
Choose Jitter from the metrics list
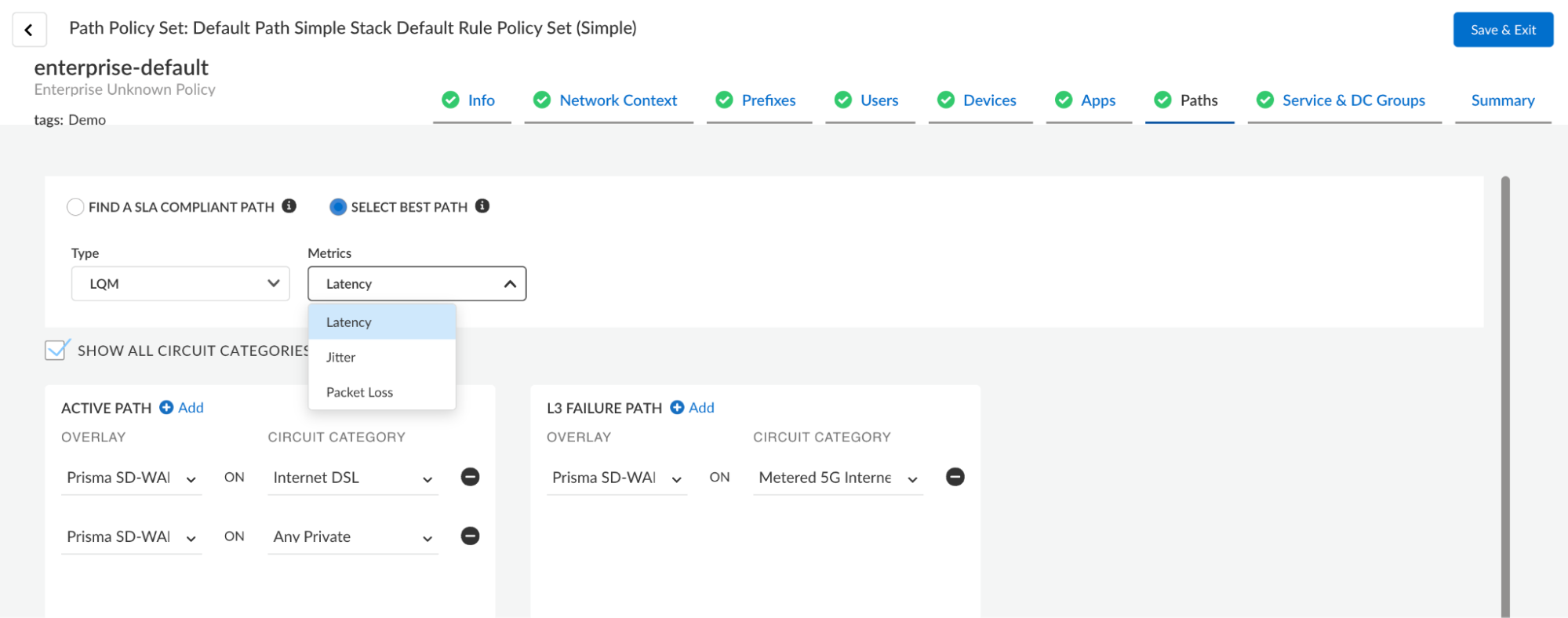(341, 358)
